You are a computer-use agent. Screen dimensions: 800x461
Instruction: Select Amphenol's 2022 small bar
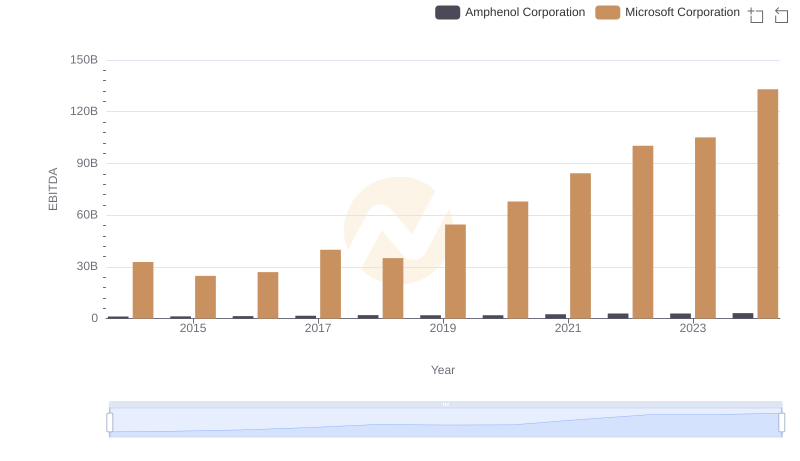(x=618, y=316)
